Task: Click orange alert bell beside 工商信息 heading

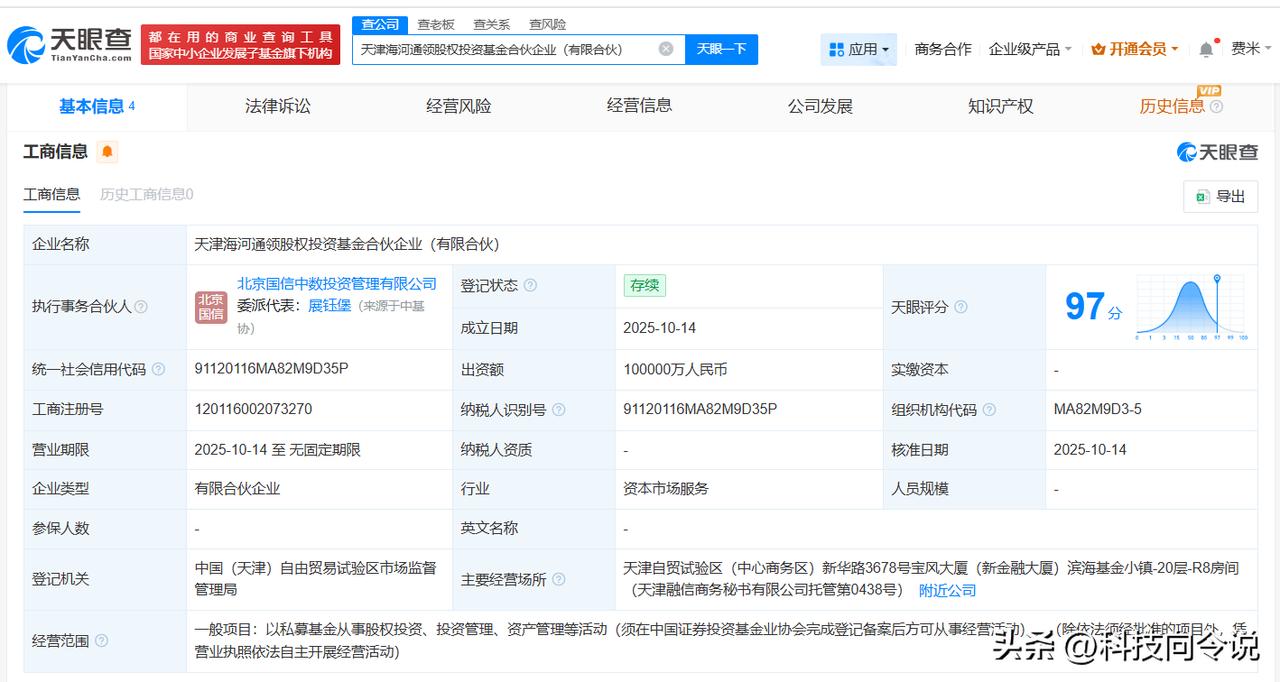Action: (107, 152)
